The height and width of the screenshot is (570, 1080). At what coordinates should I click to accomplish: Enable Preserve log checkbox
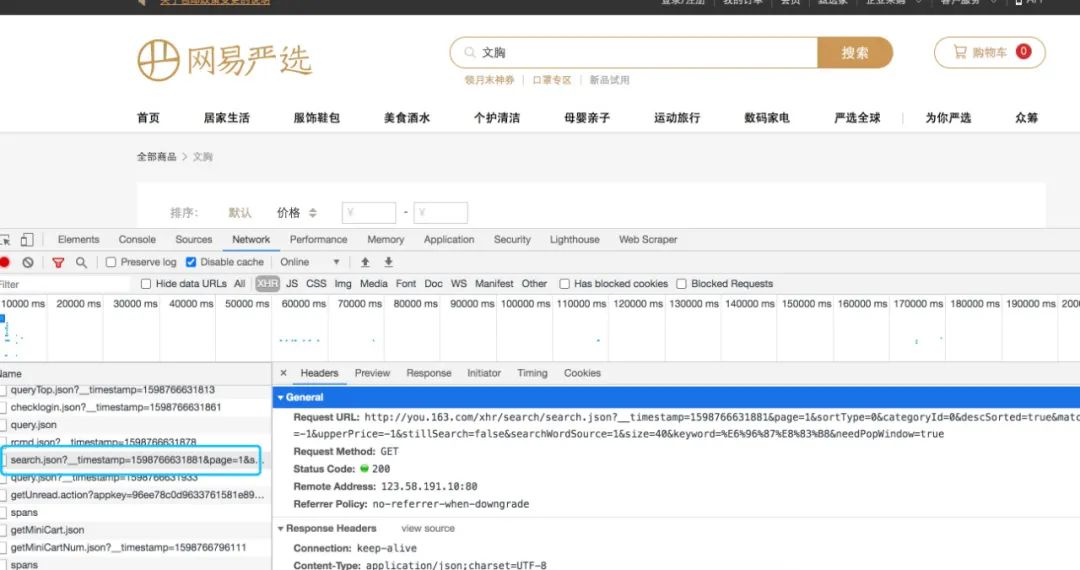111,262
